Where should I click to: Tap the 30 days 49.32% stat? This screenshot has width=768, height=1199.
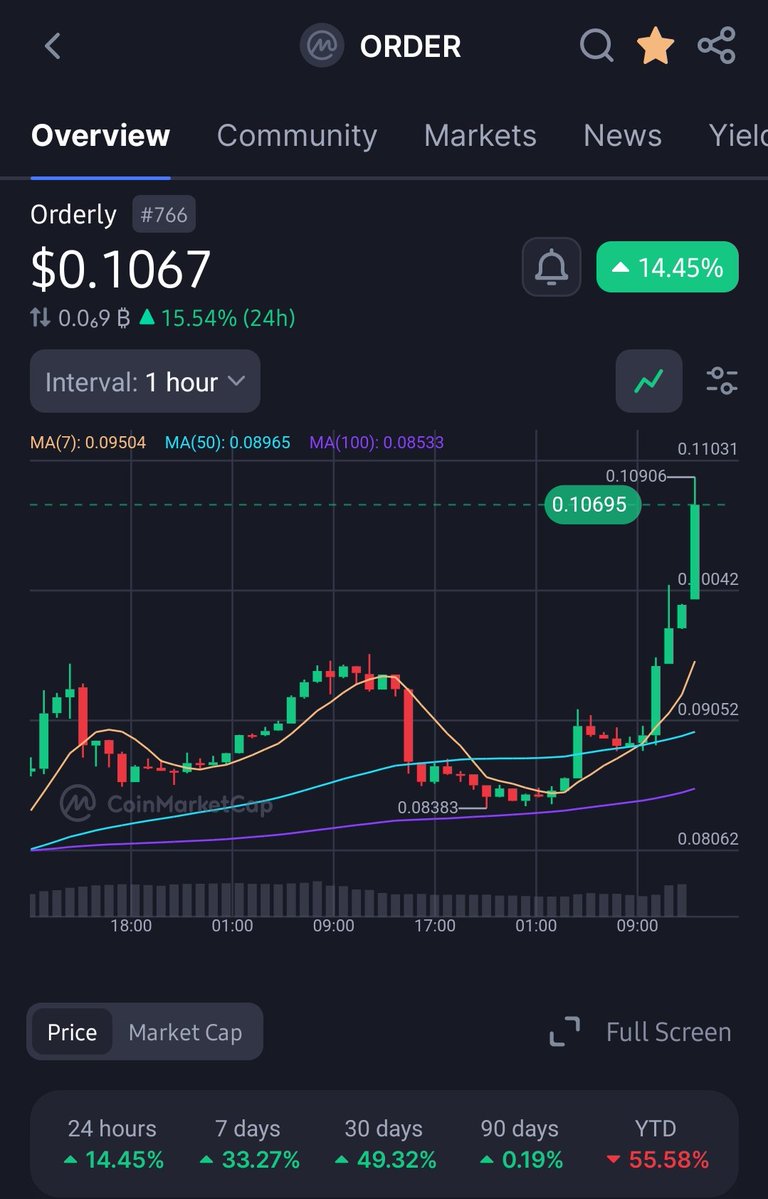click(x=386, y=1145)
